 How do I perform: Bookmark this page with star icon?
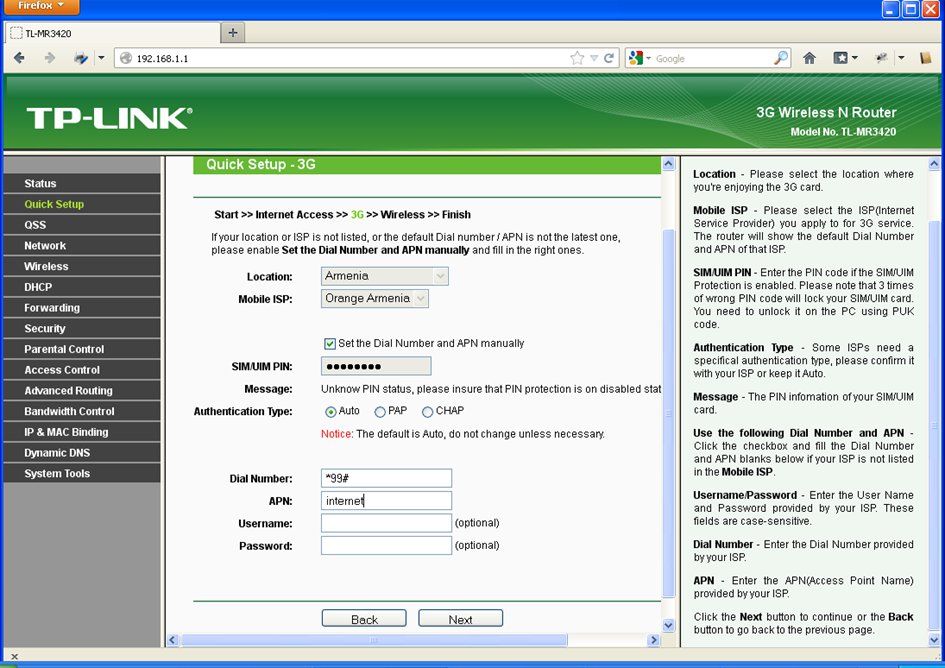577,58
